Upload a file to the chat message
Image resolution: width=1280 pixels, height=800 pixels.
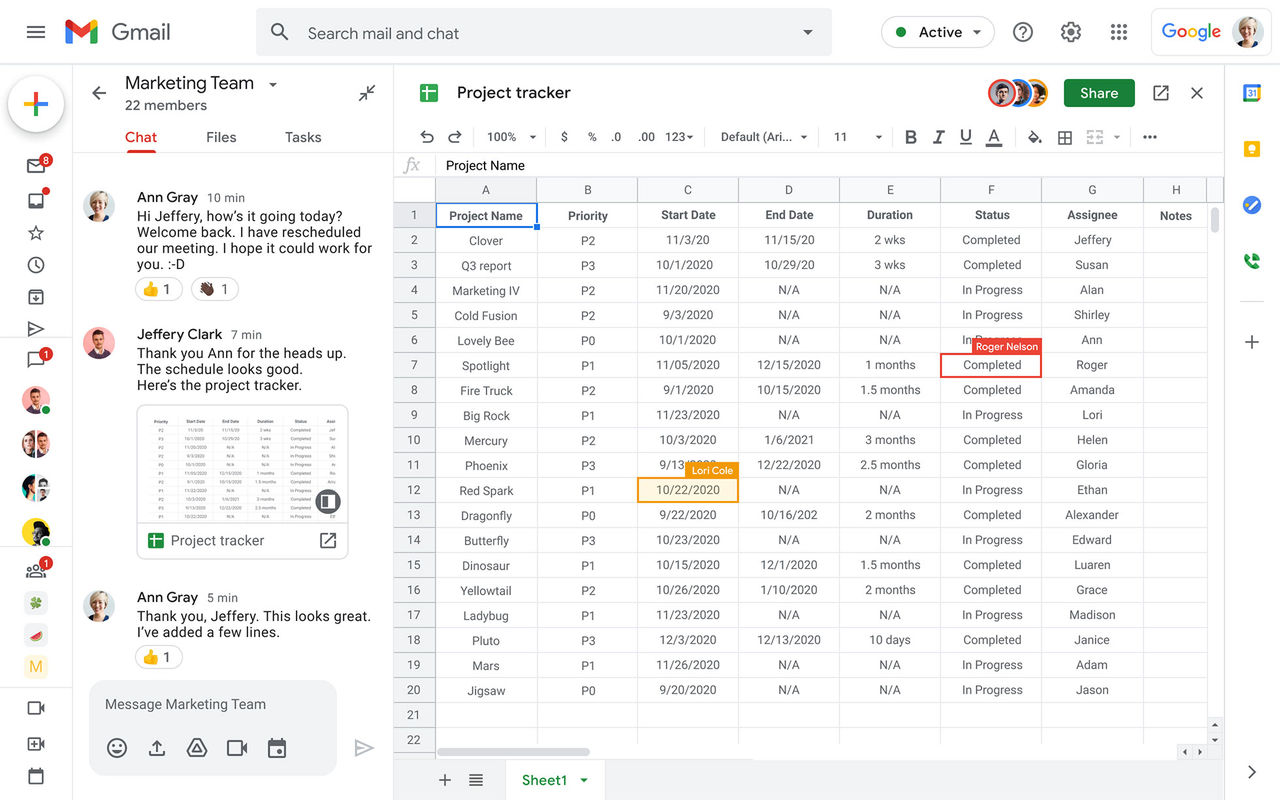(x=157, y=748)
